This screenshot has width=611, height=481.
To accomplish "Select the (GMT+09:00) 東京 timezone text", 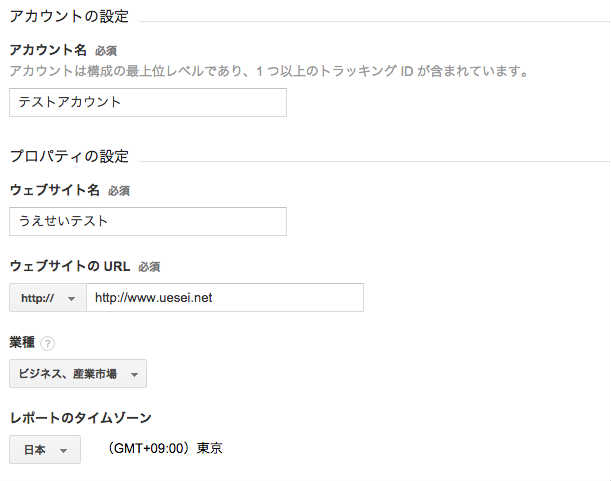I will tap(164, 448).
